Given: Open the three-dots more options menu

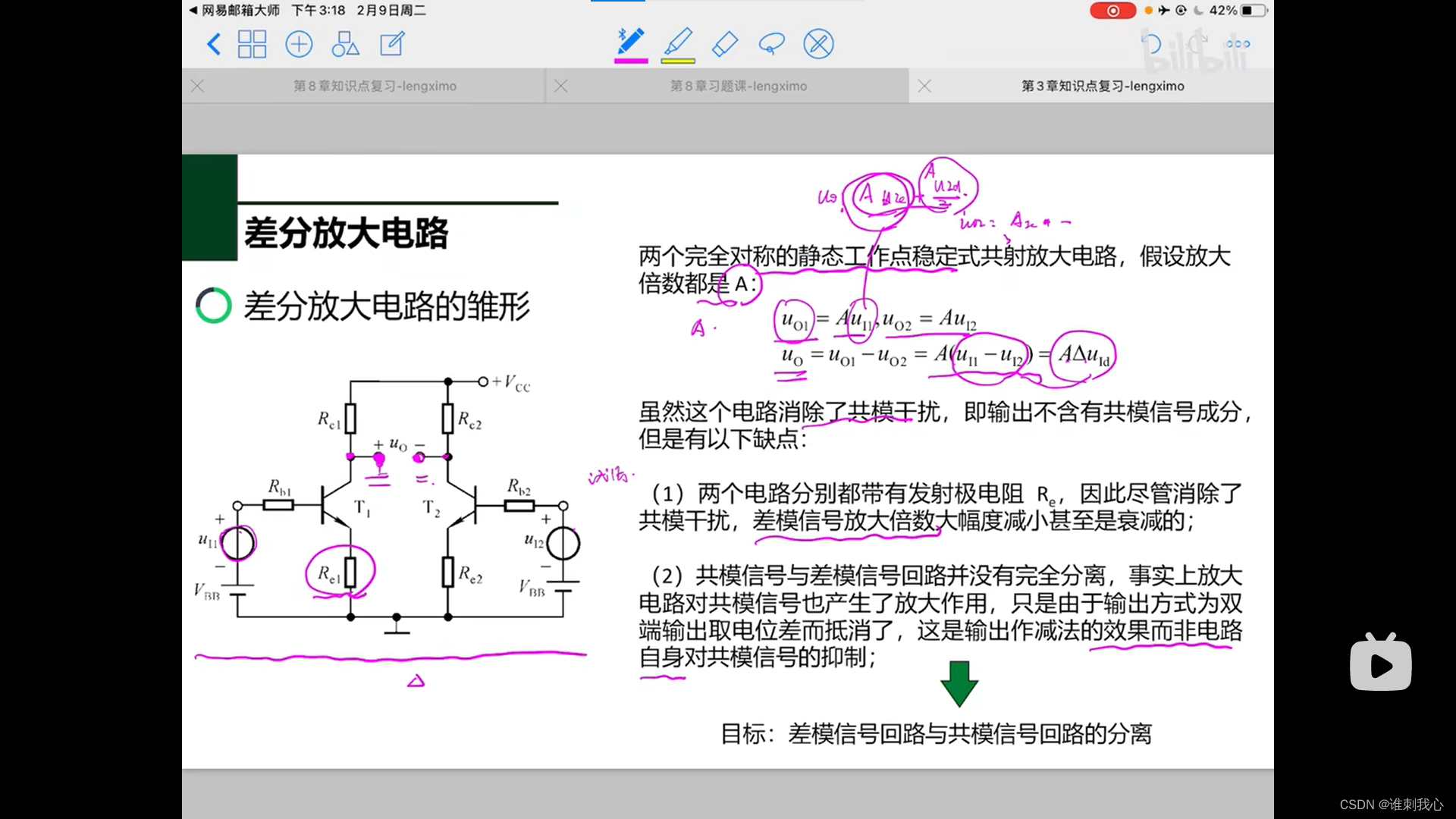Looking at the screenshot, I should (x=1238, y=44).
